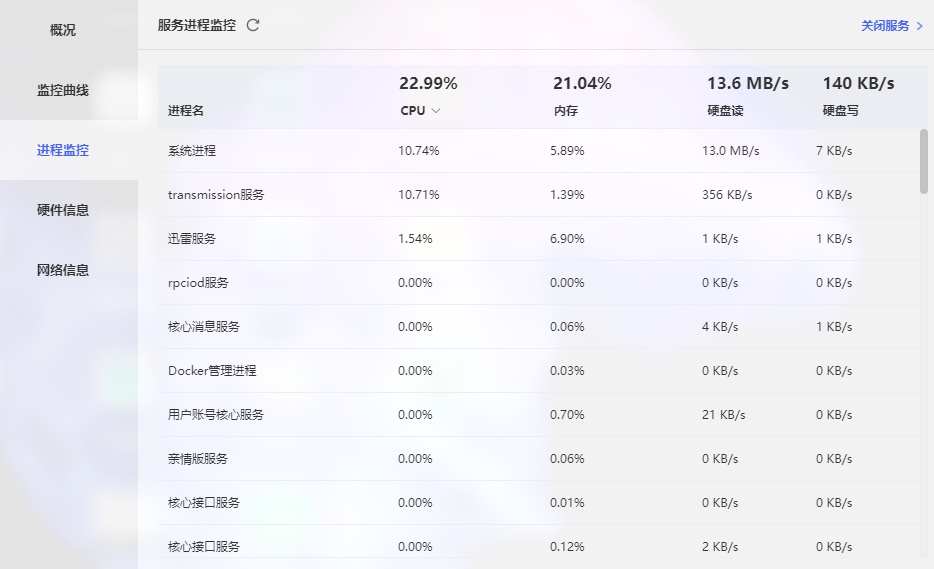The width and height of the screenshot is (934, 569).
Task: Select the rpciod服务 row
Action: (198, 283)
